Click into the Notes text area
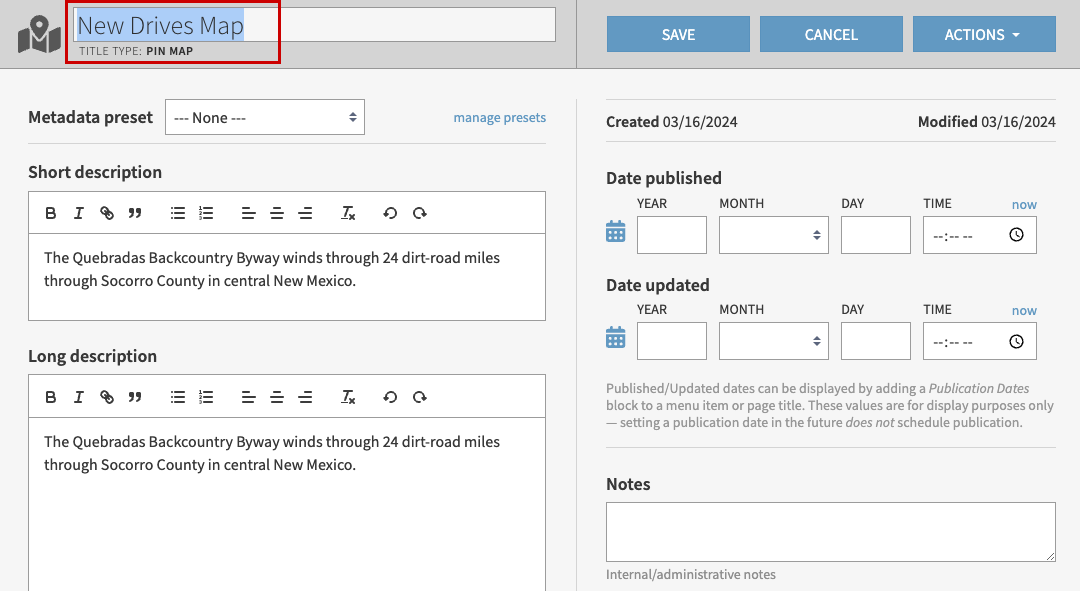1080x591 pixels. pyautogui.click(x=830, y=531)
